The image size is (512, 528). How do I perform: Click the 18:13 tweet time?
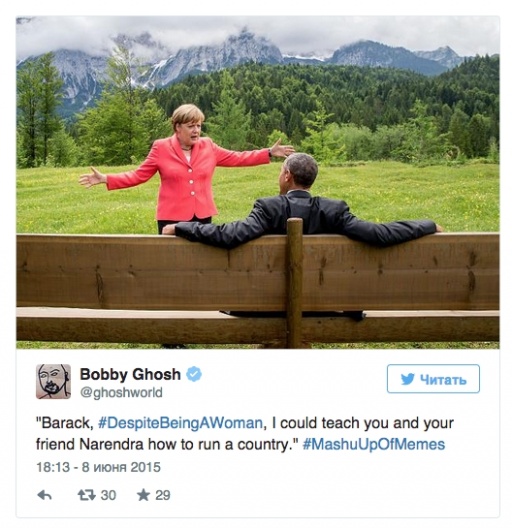(53, 467)
